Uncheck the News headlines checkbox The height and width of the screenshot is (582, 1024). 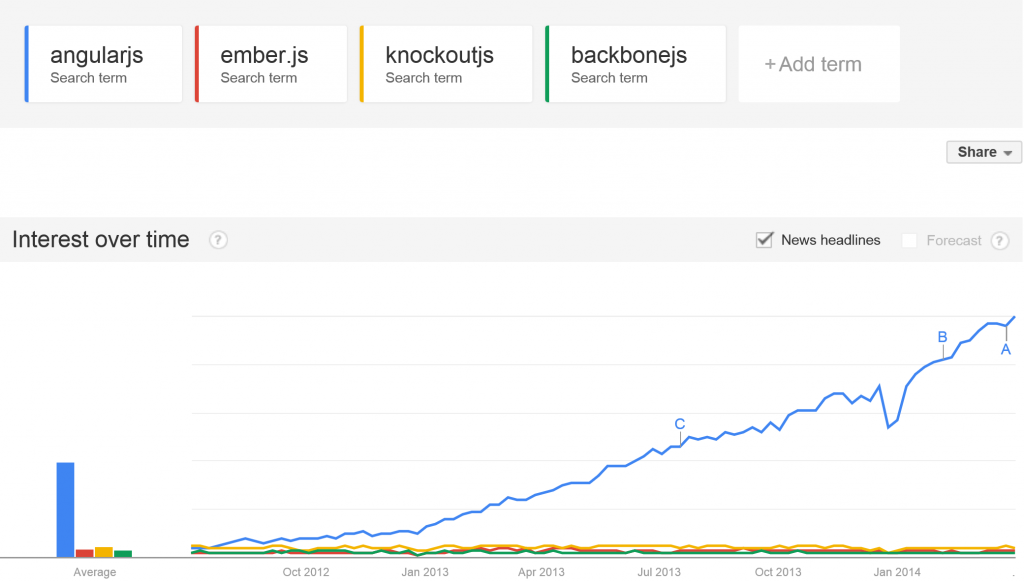[764, 240]
